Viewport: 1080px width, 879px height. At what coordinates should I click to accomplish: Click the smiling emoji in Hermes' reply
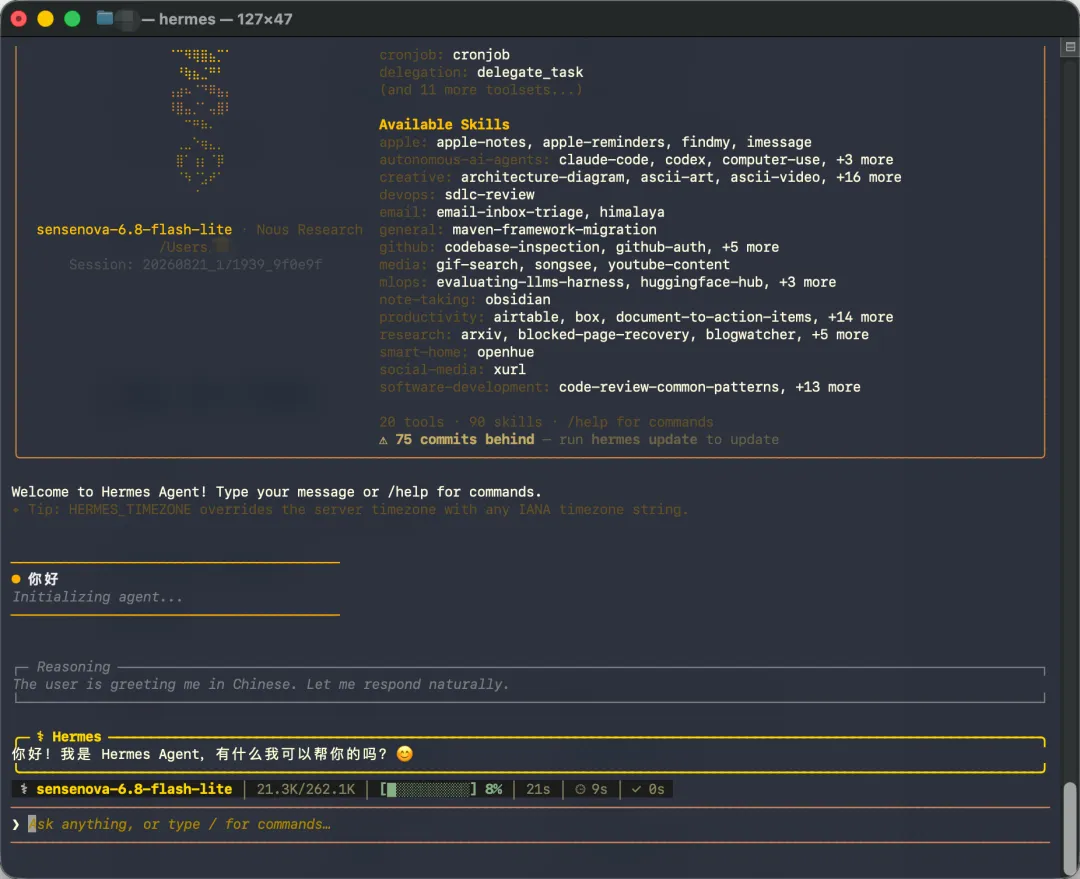tap(405, 754)
